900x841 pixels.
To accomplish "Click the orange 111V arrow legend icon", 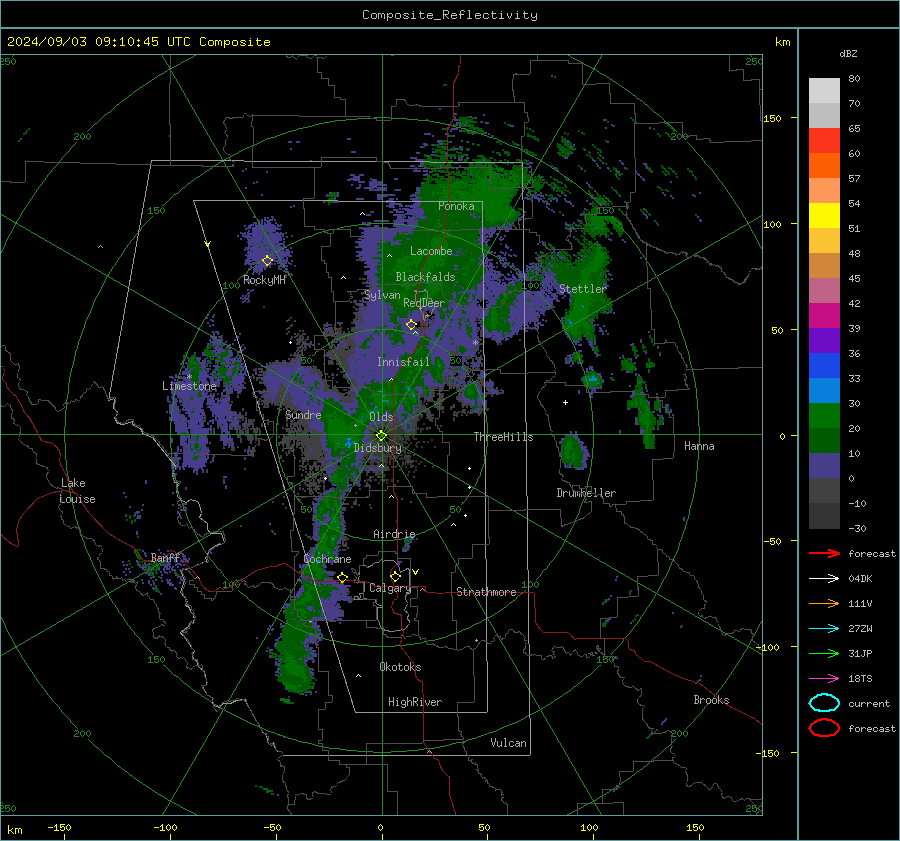I will (x=824, y=603).
